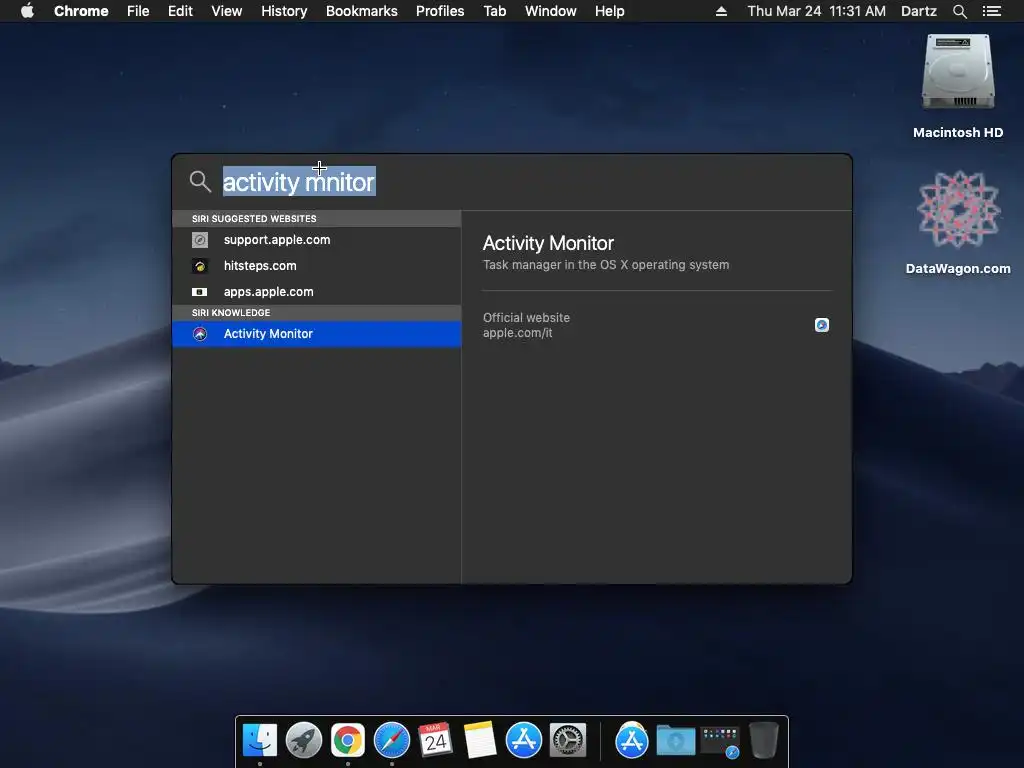Open the Notification Center list icon

991,11
